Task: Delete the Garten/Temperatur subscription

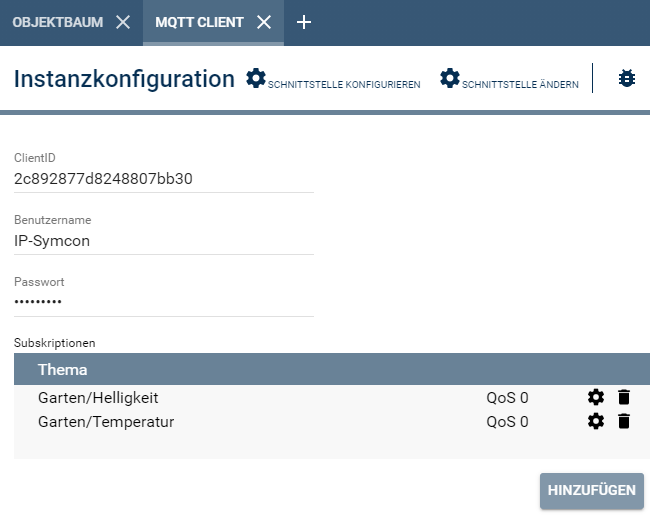Action: click(x=624, y=422)
